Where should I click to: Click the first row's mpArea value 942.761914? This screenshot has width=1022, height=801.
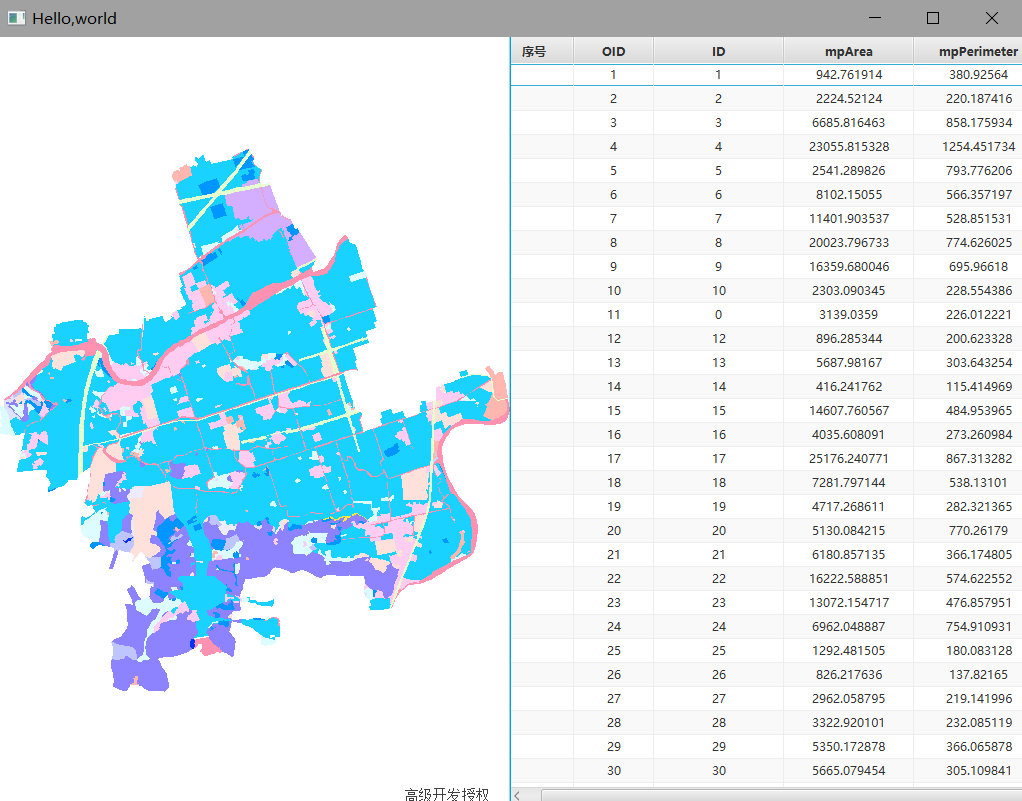[848, 75]
